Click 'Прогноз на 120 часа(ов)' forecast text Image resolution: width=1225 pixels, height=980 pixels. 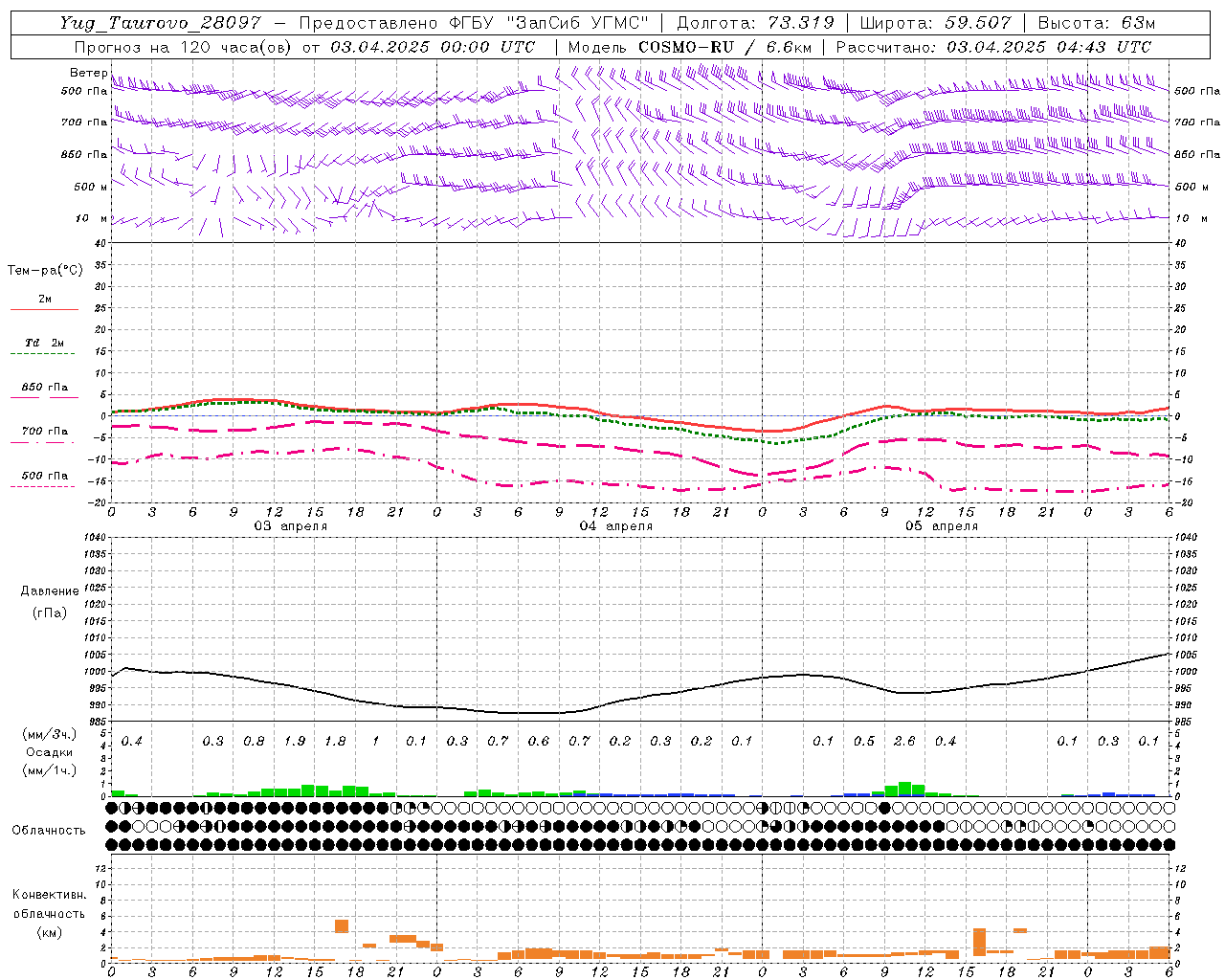tap(184, 47)
